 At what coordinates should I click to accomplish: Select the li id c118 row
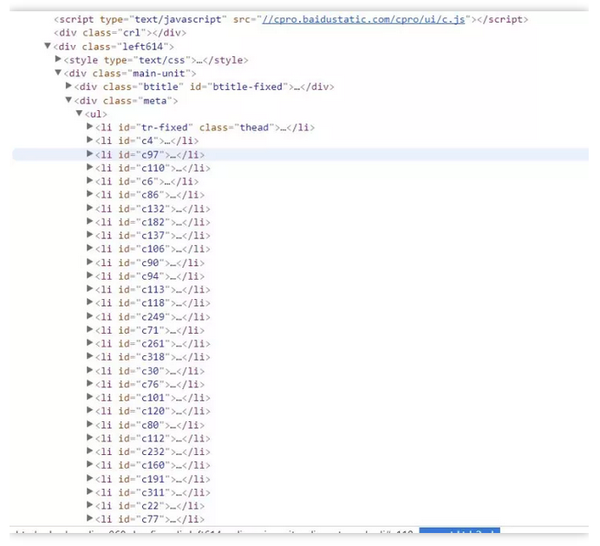152,303
